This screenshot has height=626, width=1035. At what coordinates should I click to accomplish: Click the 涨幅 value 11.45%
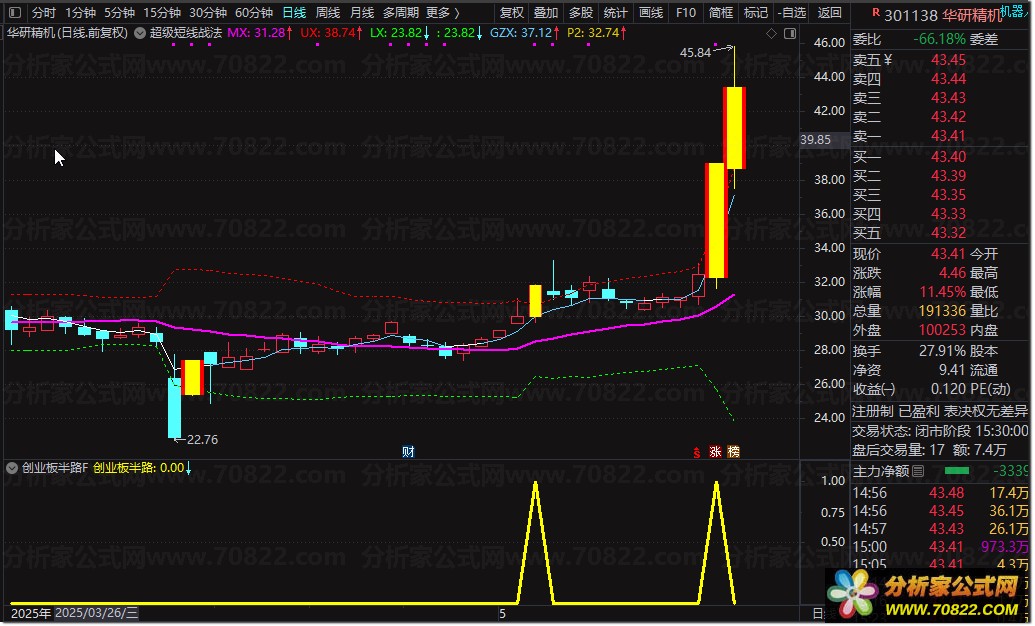(942, 292)
